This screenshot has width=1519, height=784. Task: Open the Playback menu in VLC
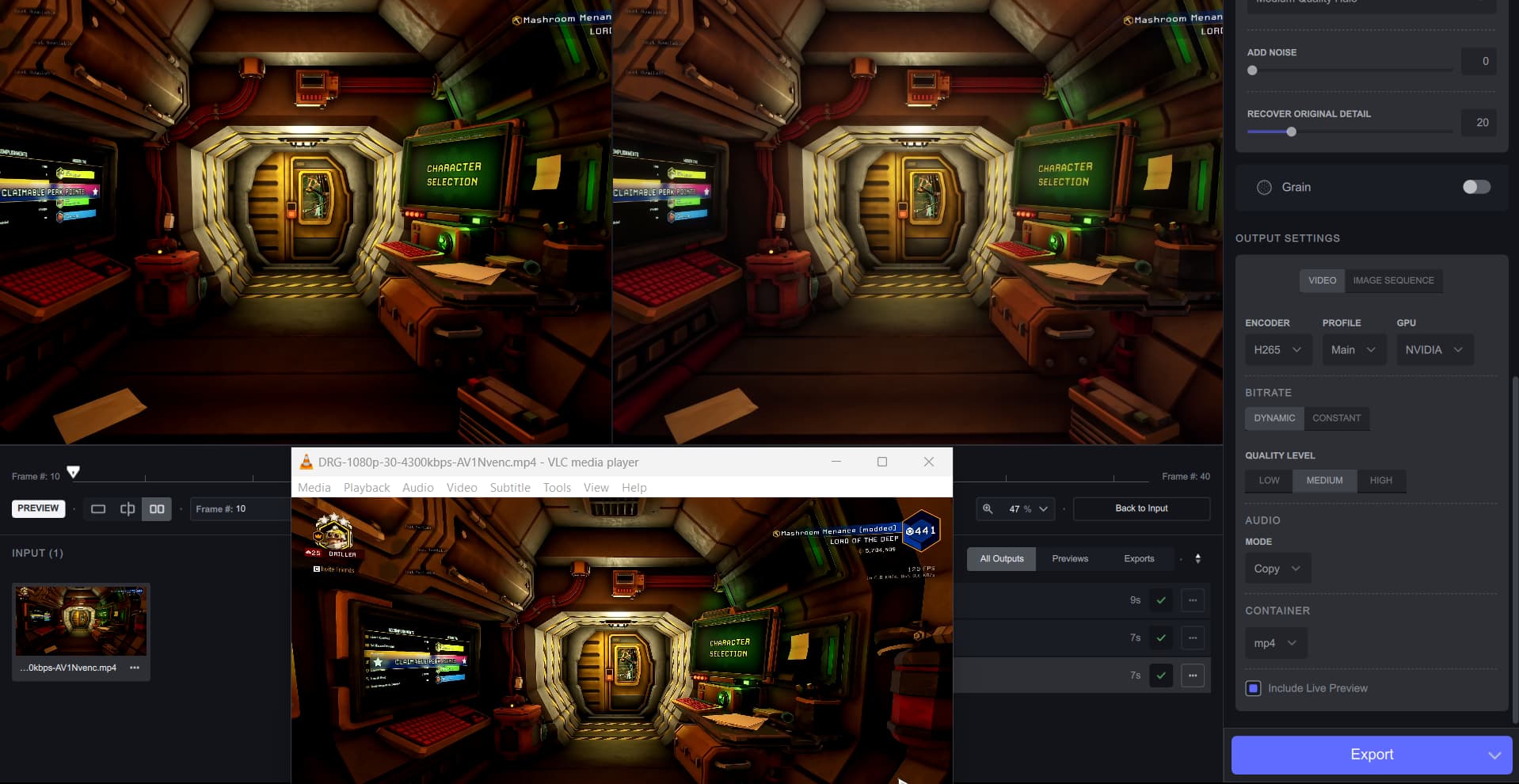click(366, 488)
